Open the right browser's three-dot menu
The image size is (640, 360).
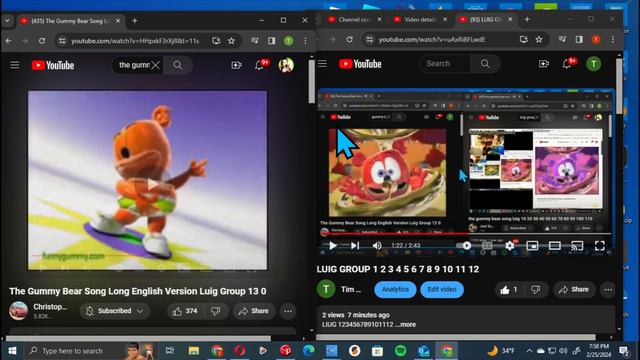[613, 39]
